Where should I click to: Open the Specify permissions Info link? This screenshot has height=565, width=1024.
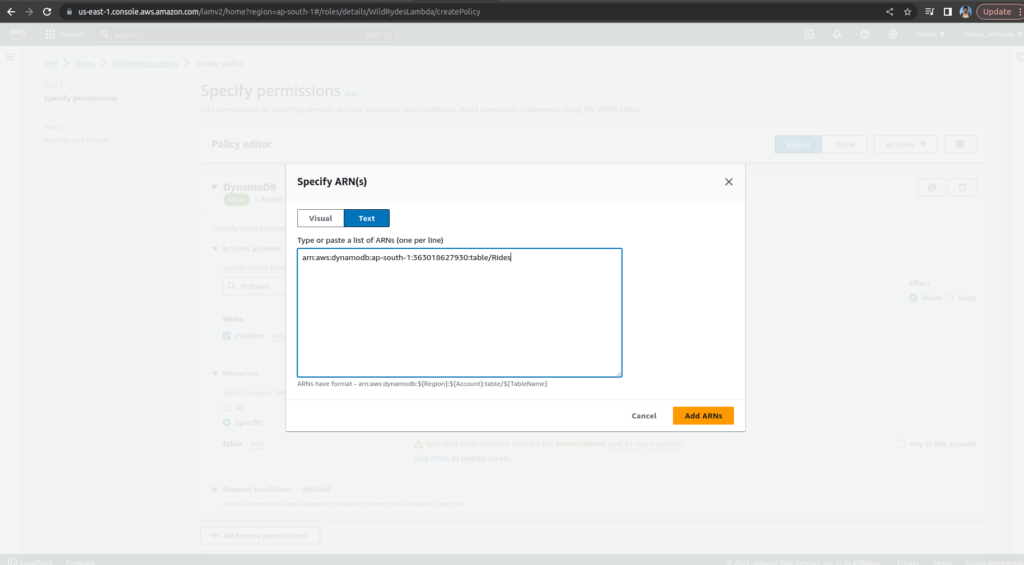pyautogui.click(x=351, y=94)
